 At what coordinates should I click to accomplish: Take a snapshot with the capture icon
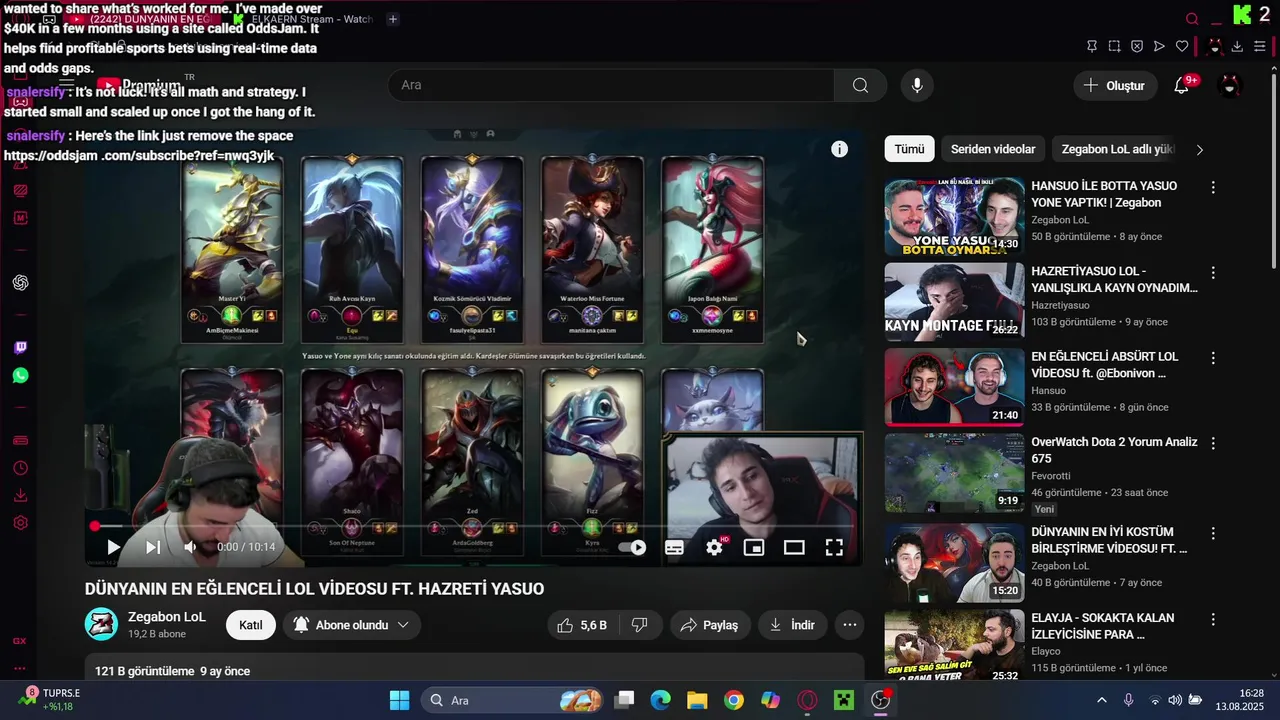(1114, 46)
